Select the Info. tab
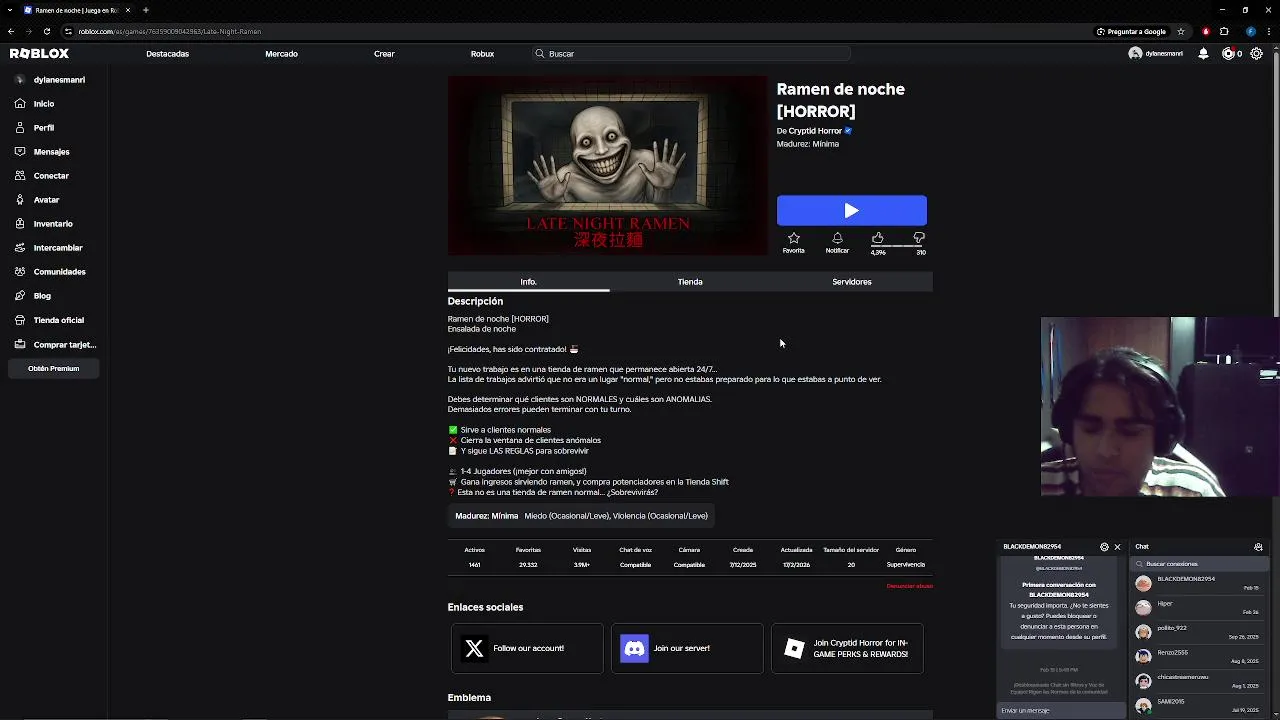 (528, 282)
